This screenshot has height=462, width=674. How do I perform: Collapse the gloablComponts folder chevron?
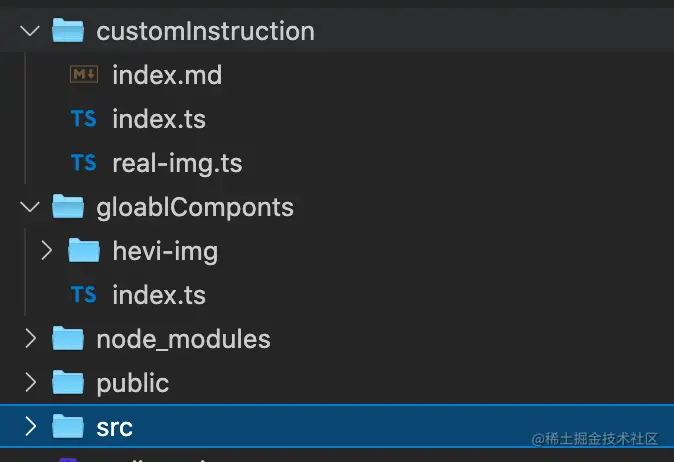(30, 207)
